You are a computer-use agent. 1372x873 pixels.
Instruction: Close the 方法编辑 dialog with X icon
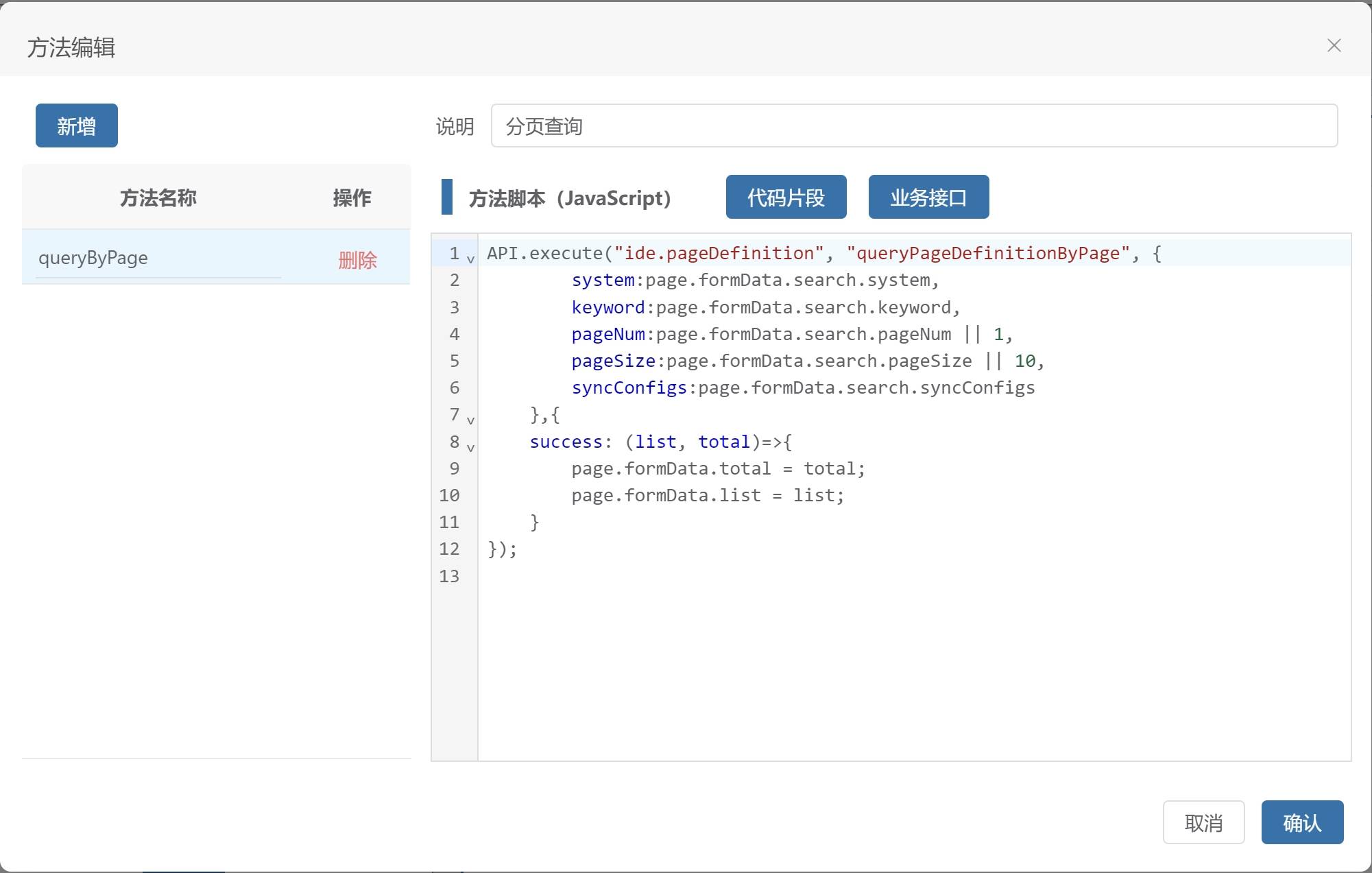[1334, 46]
